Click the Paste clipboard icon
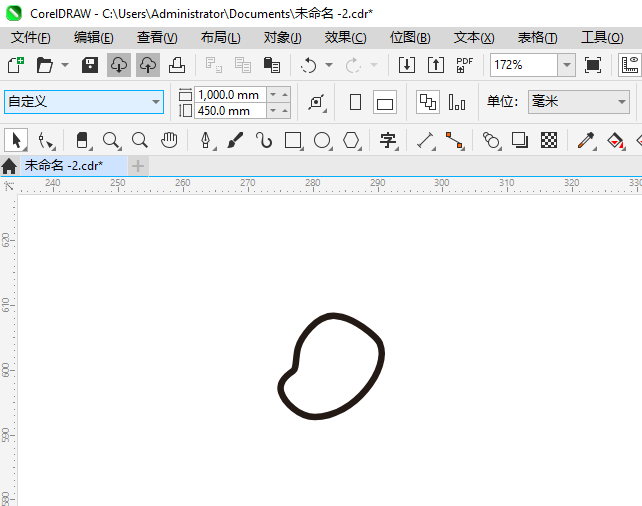642x506 pixels. click(x=271, y=65)
